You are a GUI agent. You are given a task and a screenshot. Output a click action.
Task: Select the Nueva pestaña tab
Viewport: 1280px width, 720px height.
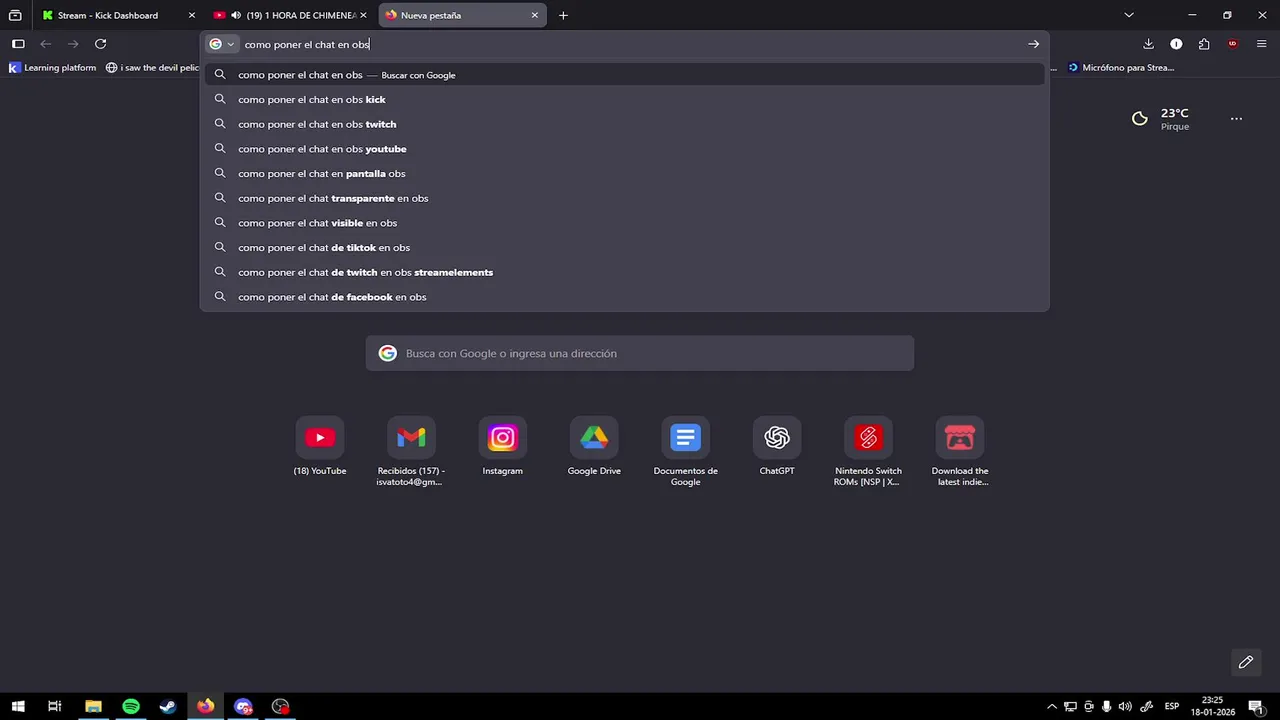tap(462, 15)
